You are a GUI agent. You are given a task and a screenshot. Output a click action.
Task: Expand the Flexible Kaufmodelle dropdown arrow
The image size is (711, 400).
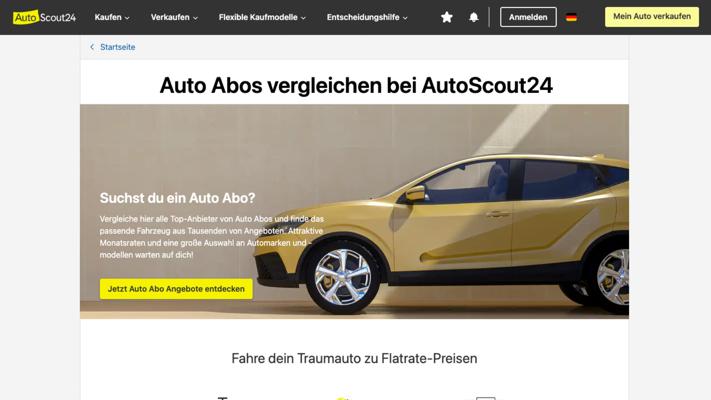point(303,18)
